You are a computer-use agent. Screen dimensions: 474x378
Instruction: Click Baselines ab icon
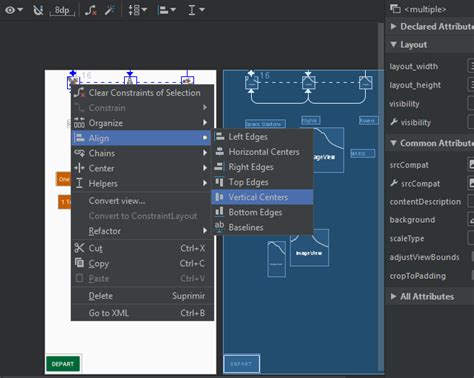pyautogui.click(x=219, y=226)
